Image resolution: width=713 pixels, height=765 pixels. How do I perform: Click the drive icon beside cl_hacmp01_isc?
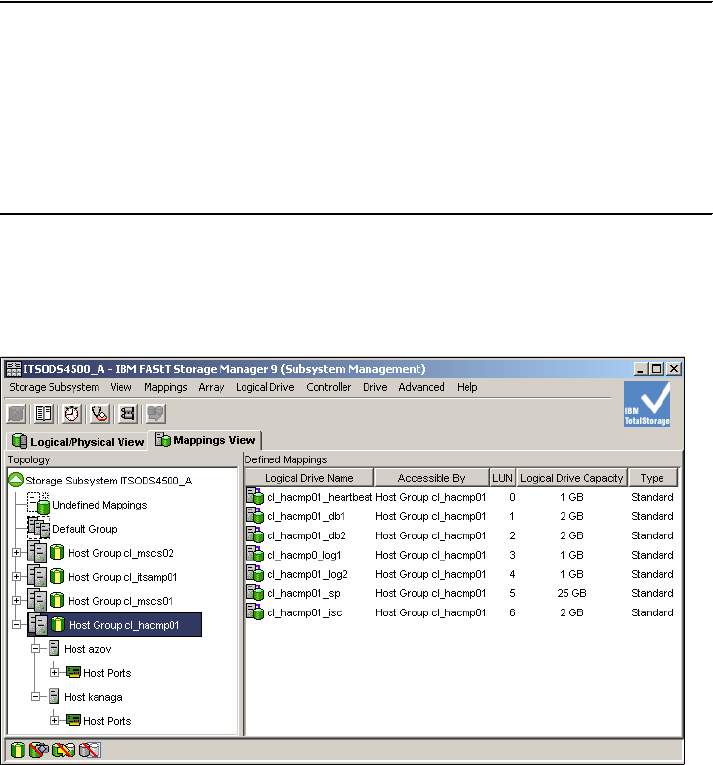pos(255,612)
